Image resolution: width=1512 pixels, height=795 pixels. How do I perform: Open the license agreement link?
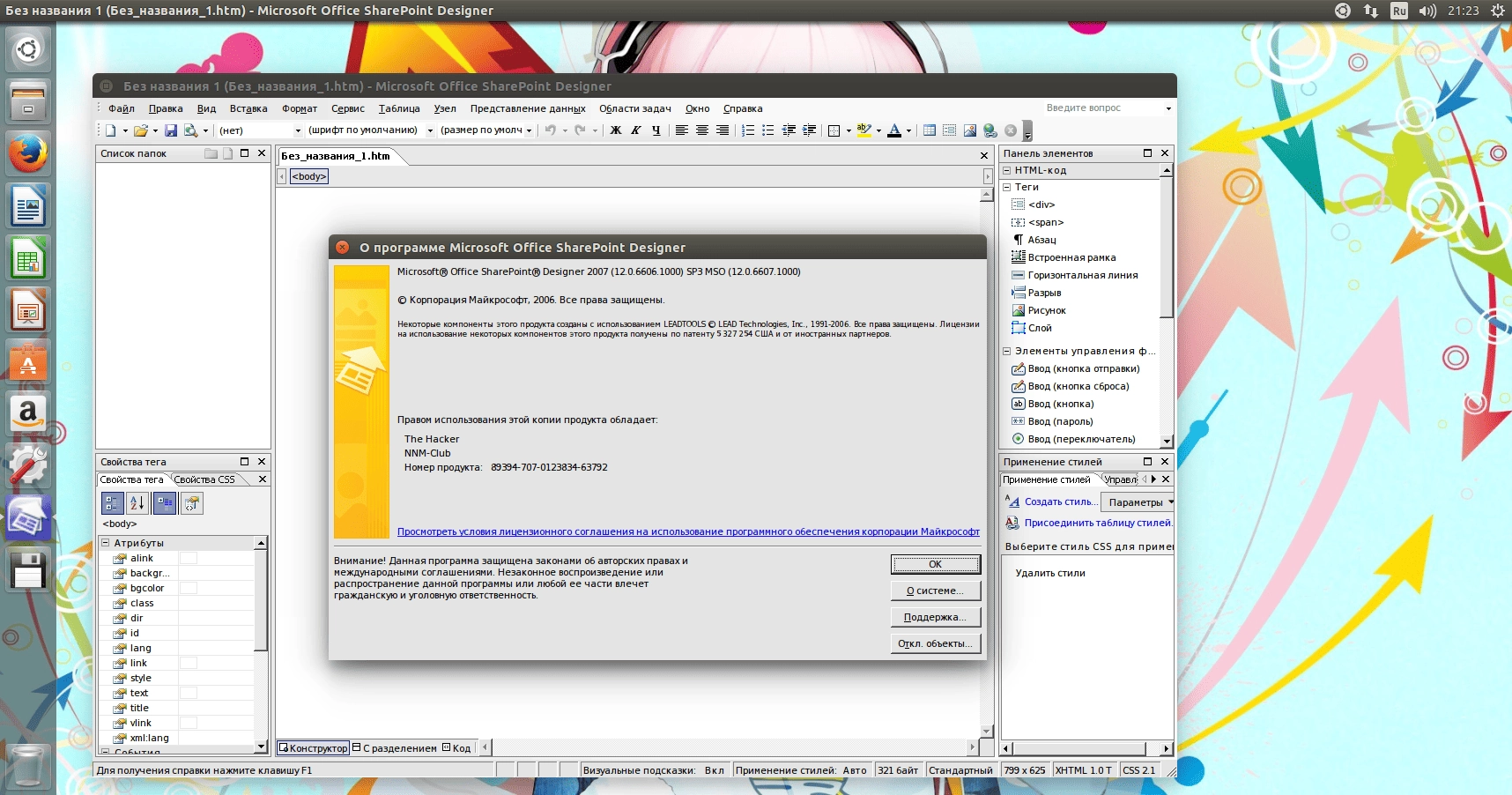point(688,531)
